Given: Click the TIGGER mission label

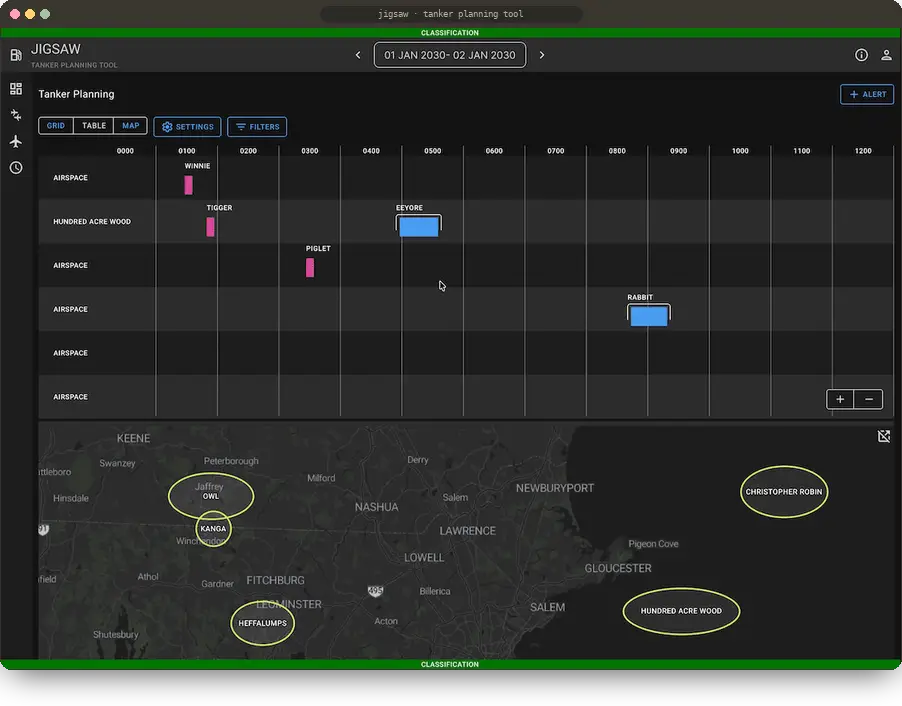Looking at the screenshot, I should [x=219, y=208].
